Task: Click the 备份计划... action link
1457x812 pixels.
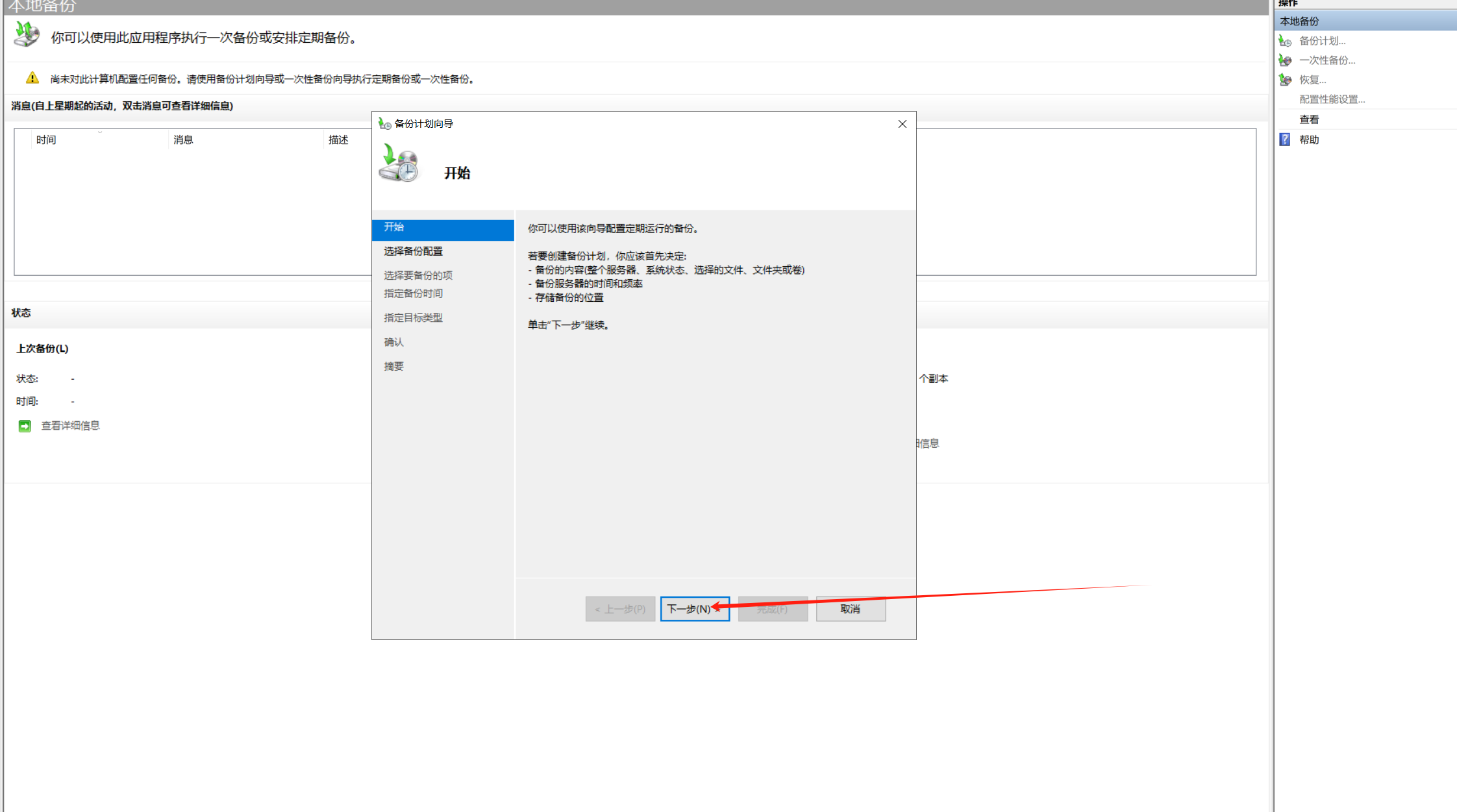Action: tap(1322, 41)
